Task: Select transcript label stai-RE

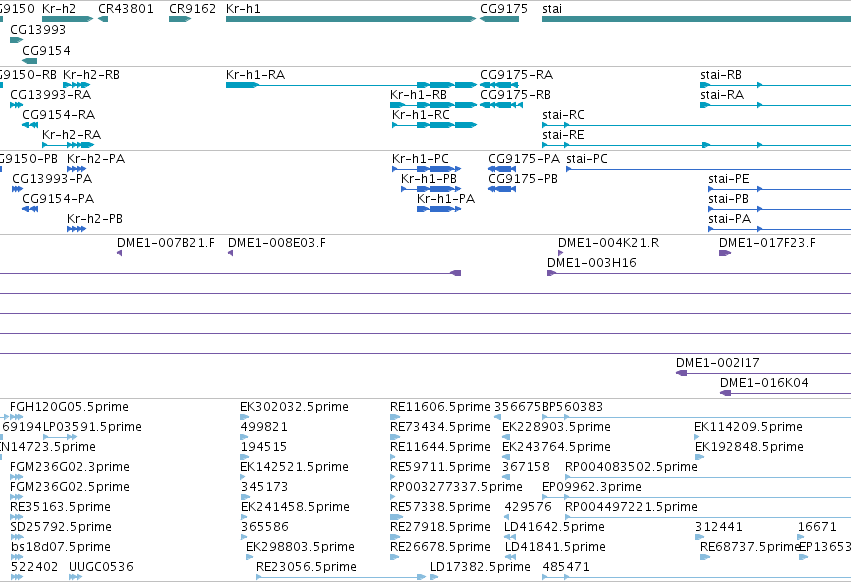Action: pyautogui.click(x=563, y=134)
